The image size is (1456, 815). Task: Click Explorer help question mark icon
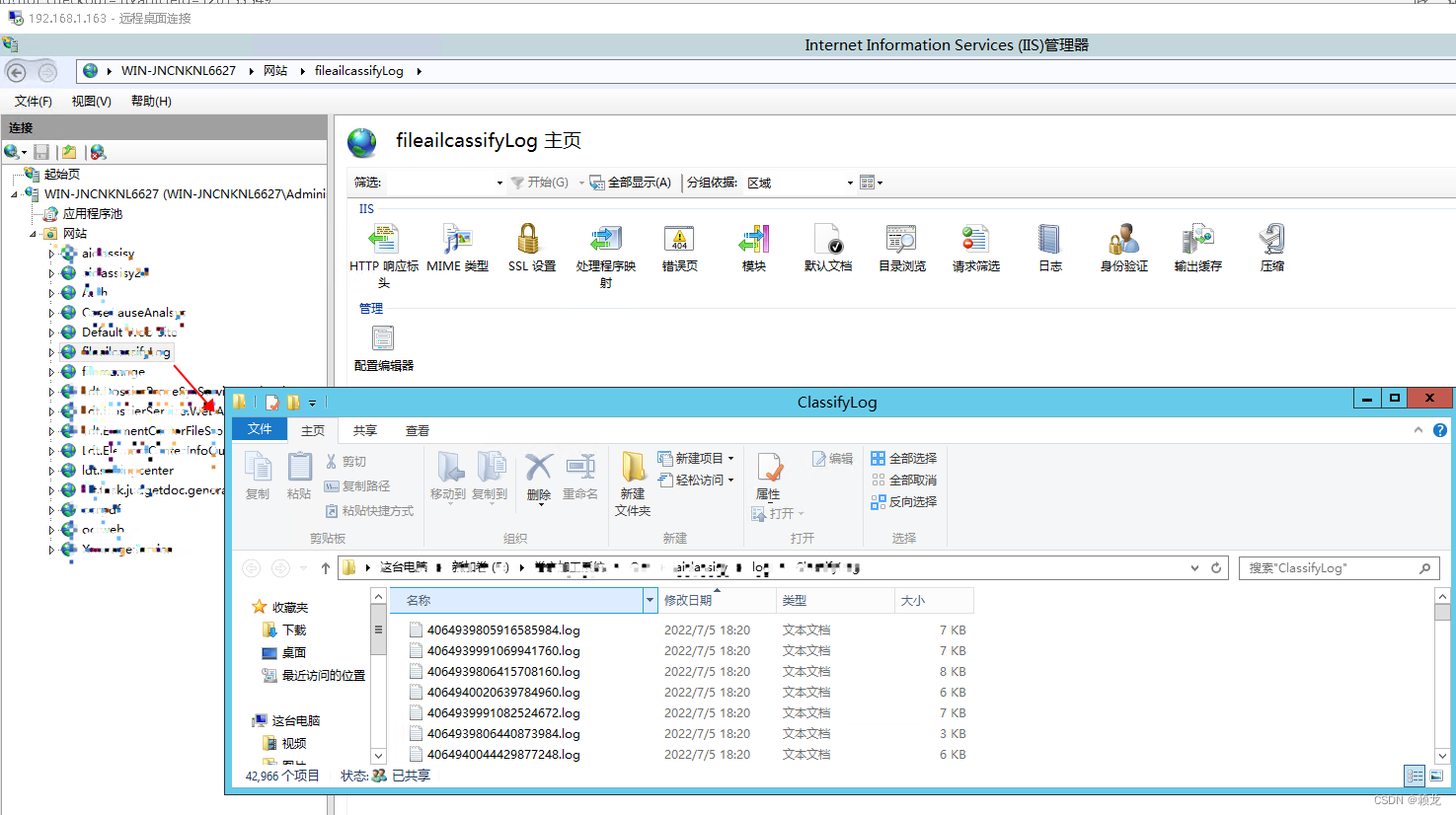pos(1440,430)
